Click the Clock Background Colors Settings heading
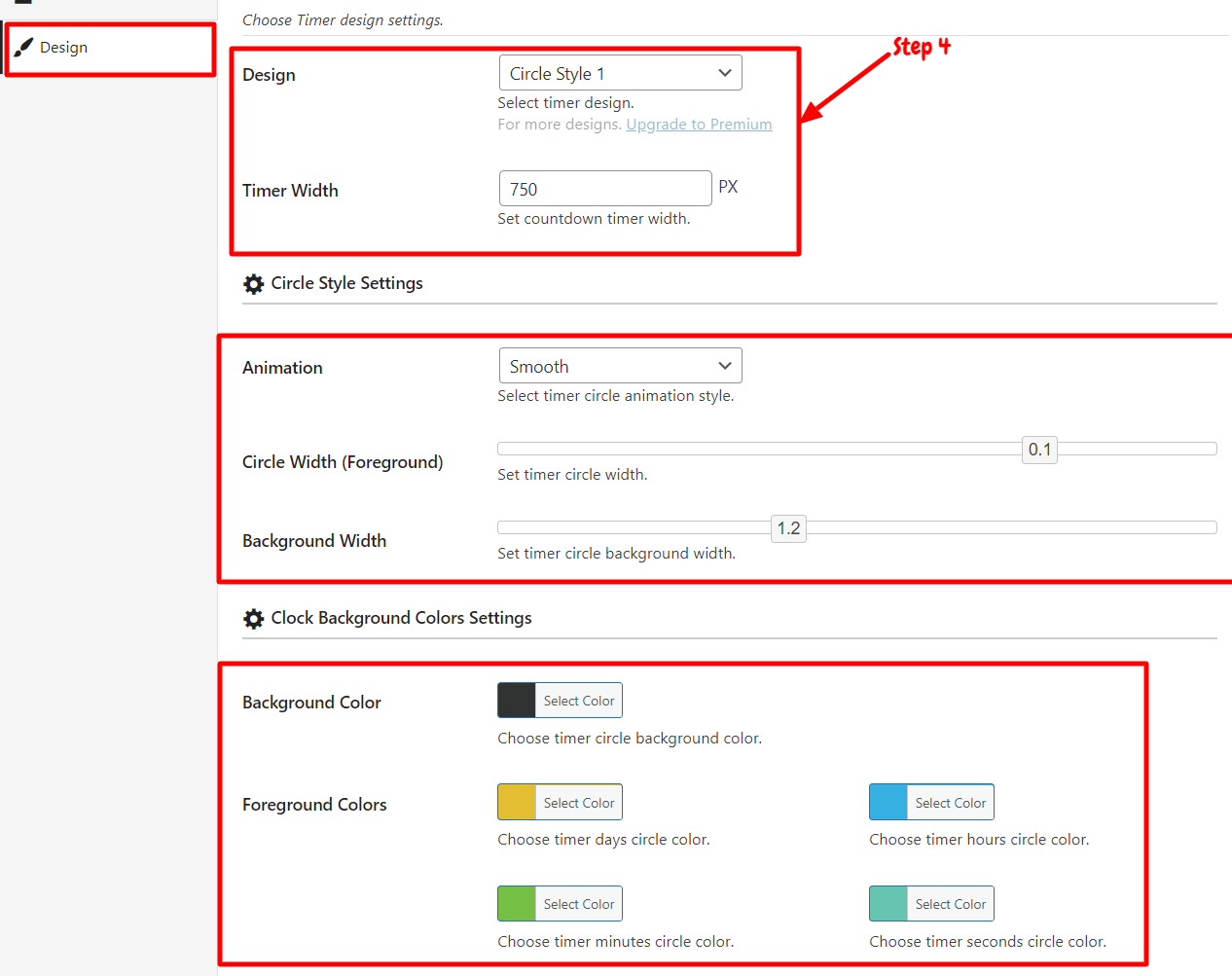 pos(401,618)
